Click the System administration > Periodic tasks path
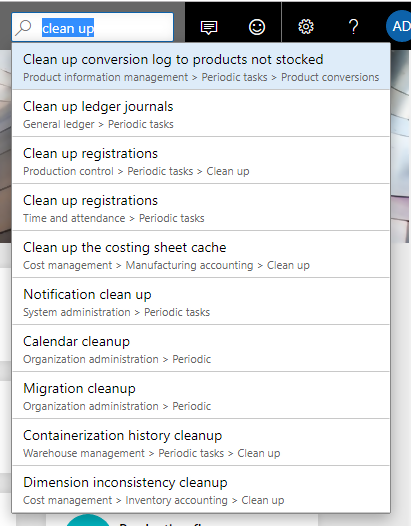Screen dimensions: 411x526 click(x=116, y=312)
